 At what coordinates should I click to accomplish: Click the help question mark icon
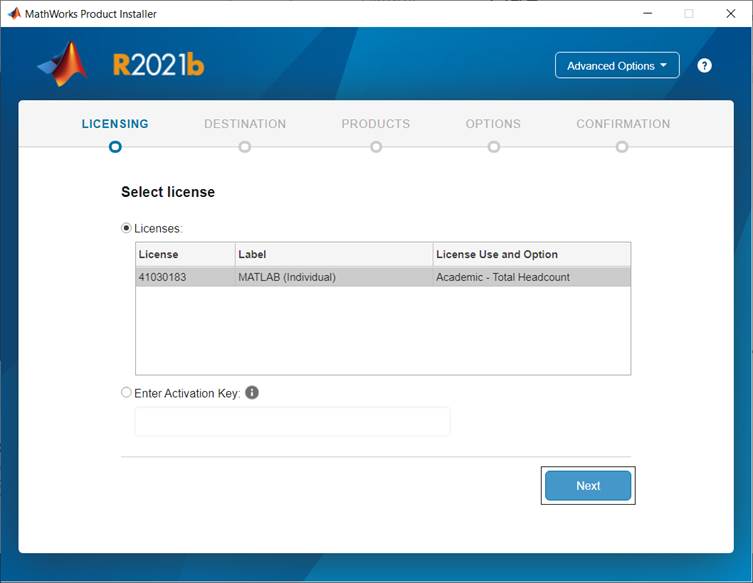pos(704,65)
